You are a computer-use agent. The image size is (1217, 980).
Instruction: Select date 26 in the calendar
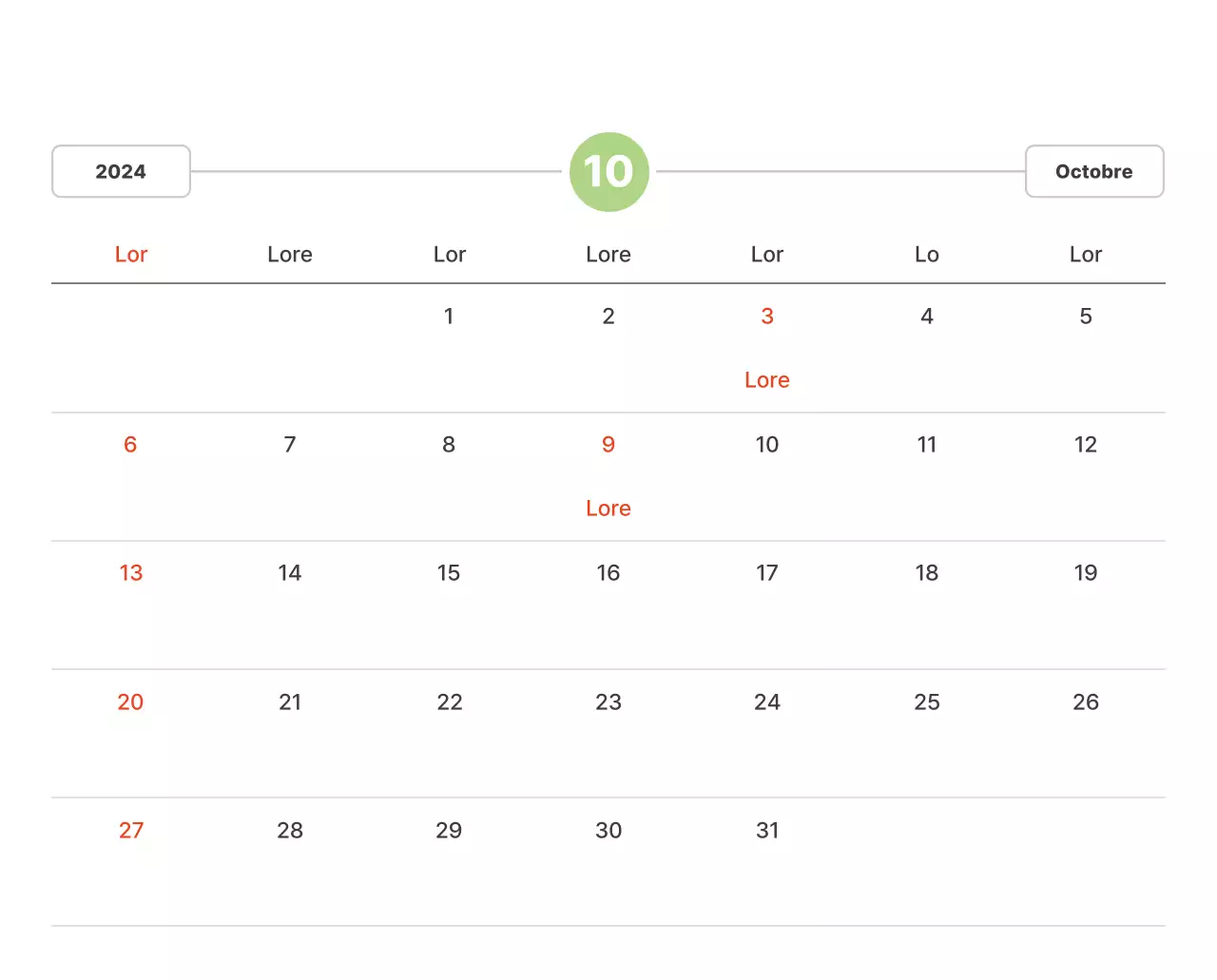(1086, 702)
